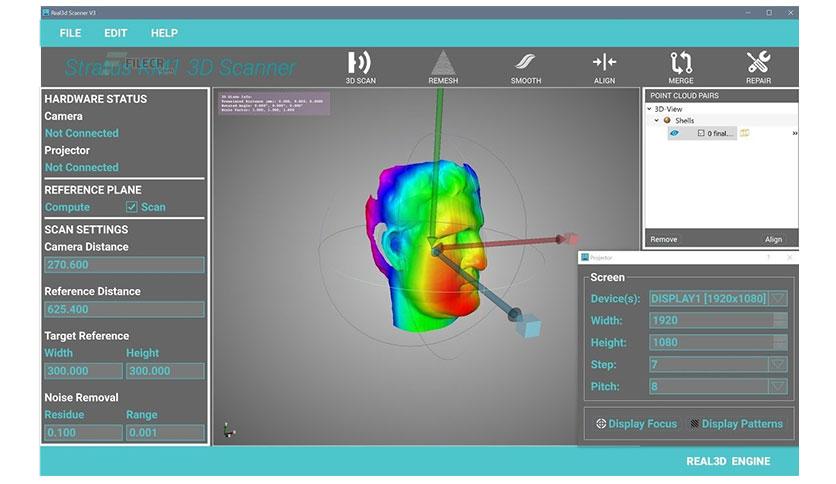836x484 pixels.
Task: Click the small axis indicator in the viewport corner
Action: click(229, 430)
